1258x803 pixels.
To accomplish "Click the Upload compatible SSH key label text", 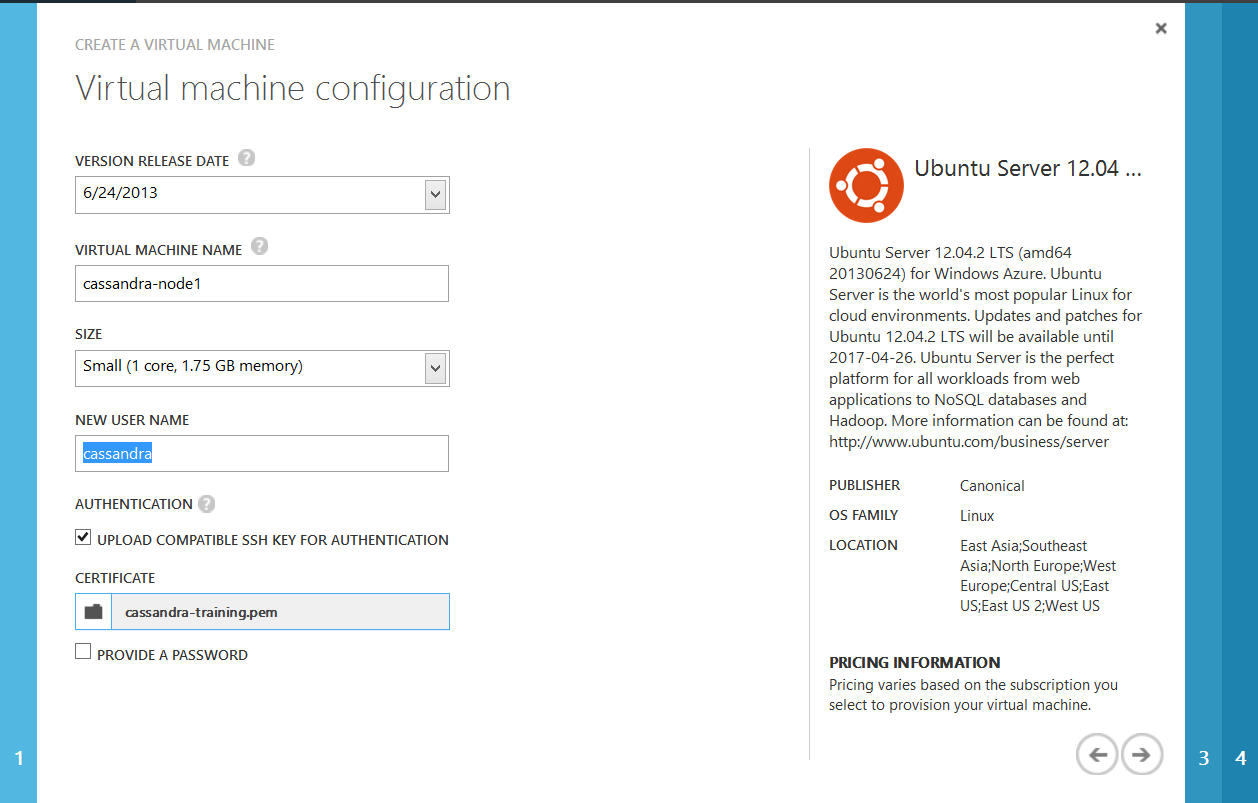I will (273, 540).
